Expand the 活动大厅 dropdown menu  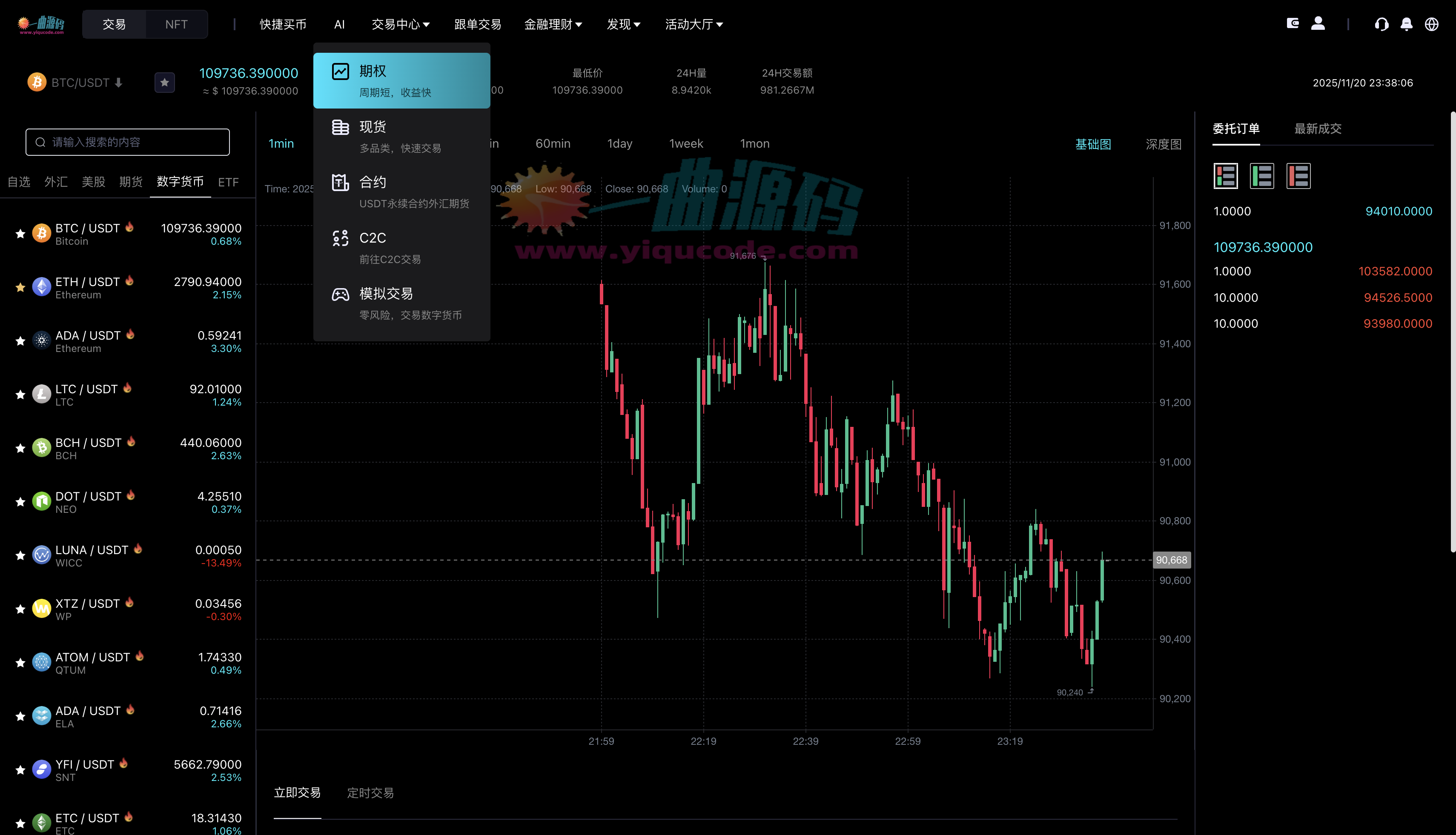694,24
